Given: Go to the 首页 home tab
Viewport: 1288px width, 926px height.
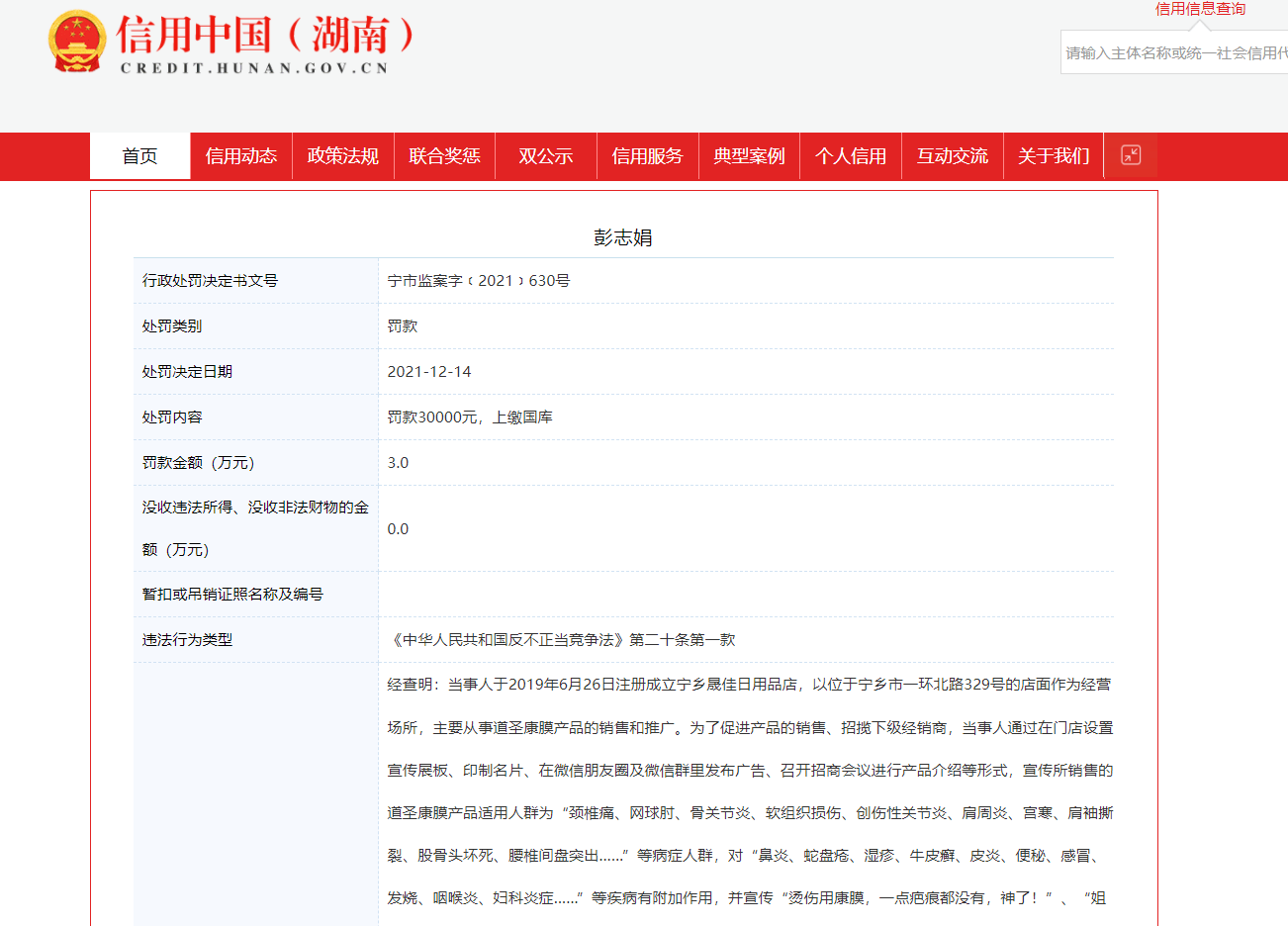Looking at the screenshot, I should pyautogui.click(x=139, y=156).
